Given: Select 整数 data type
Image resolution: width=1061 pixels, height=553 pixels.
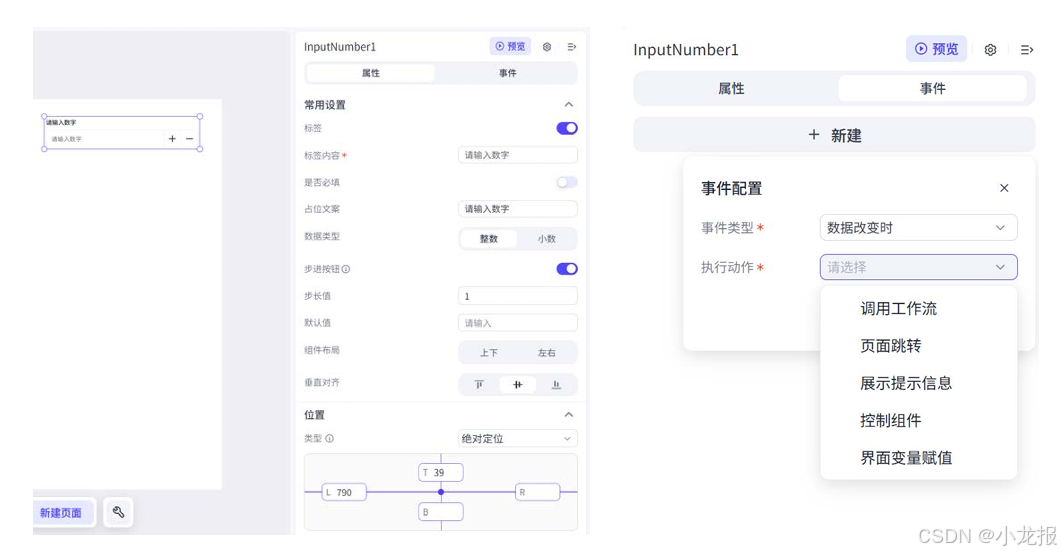Looking at the screenshot, I should (489, 238).
